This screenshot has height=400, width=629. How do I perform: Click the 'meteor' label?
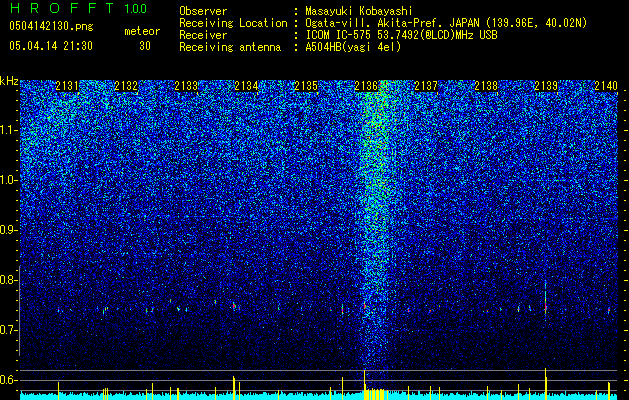pos(142,31)
